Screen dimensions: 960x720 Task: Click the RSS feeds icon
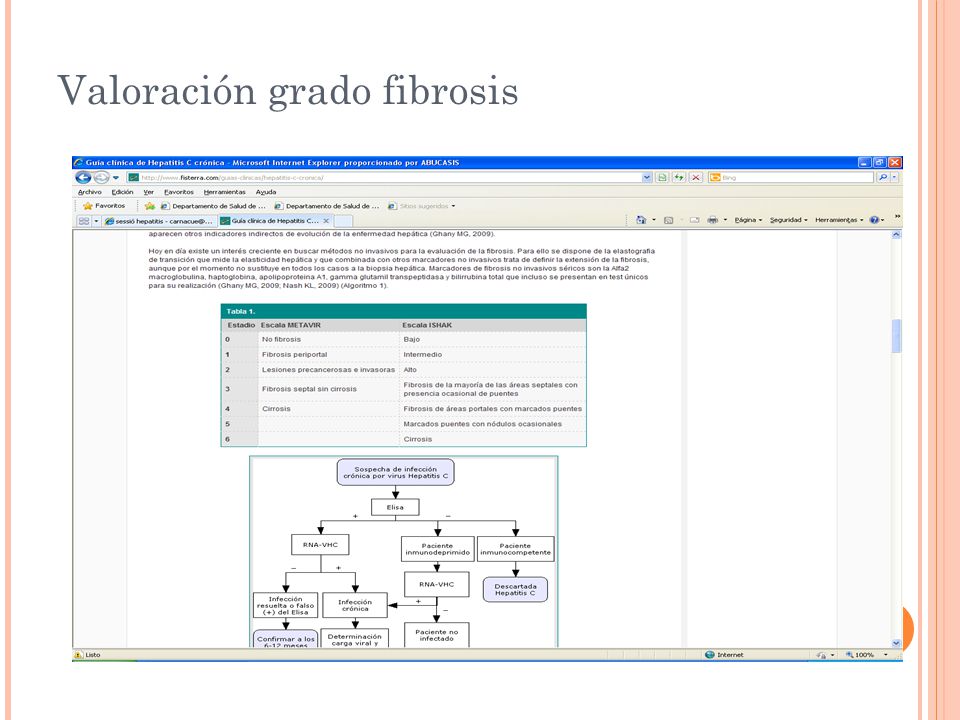669,220
